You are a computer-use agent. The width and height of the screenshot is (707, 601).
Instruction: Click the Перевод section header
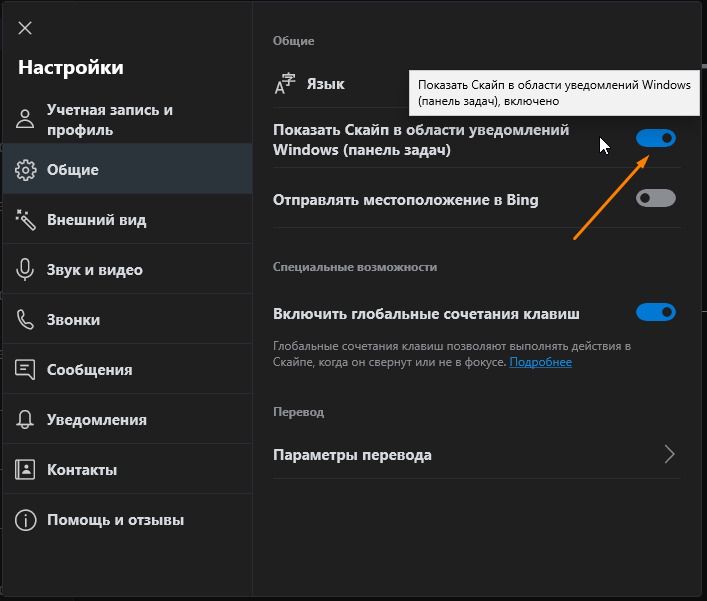click(x=298, y=412)
